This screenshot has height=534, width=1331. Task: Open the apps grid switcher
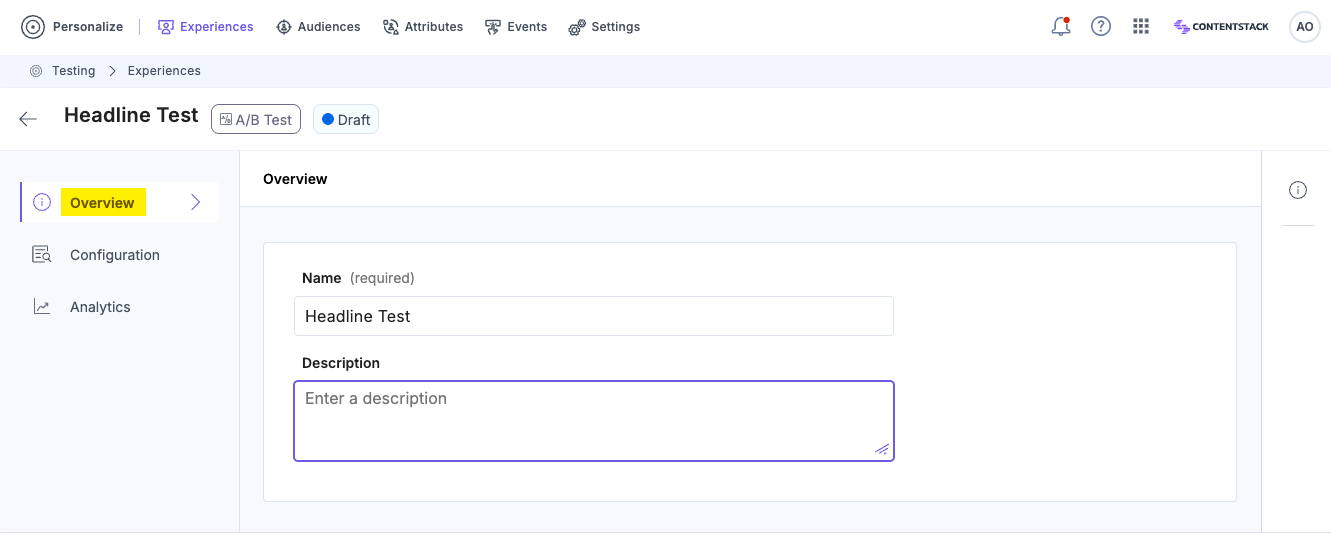point(1141,27)
